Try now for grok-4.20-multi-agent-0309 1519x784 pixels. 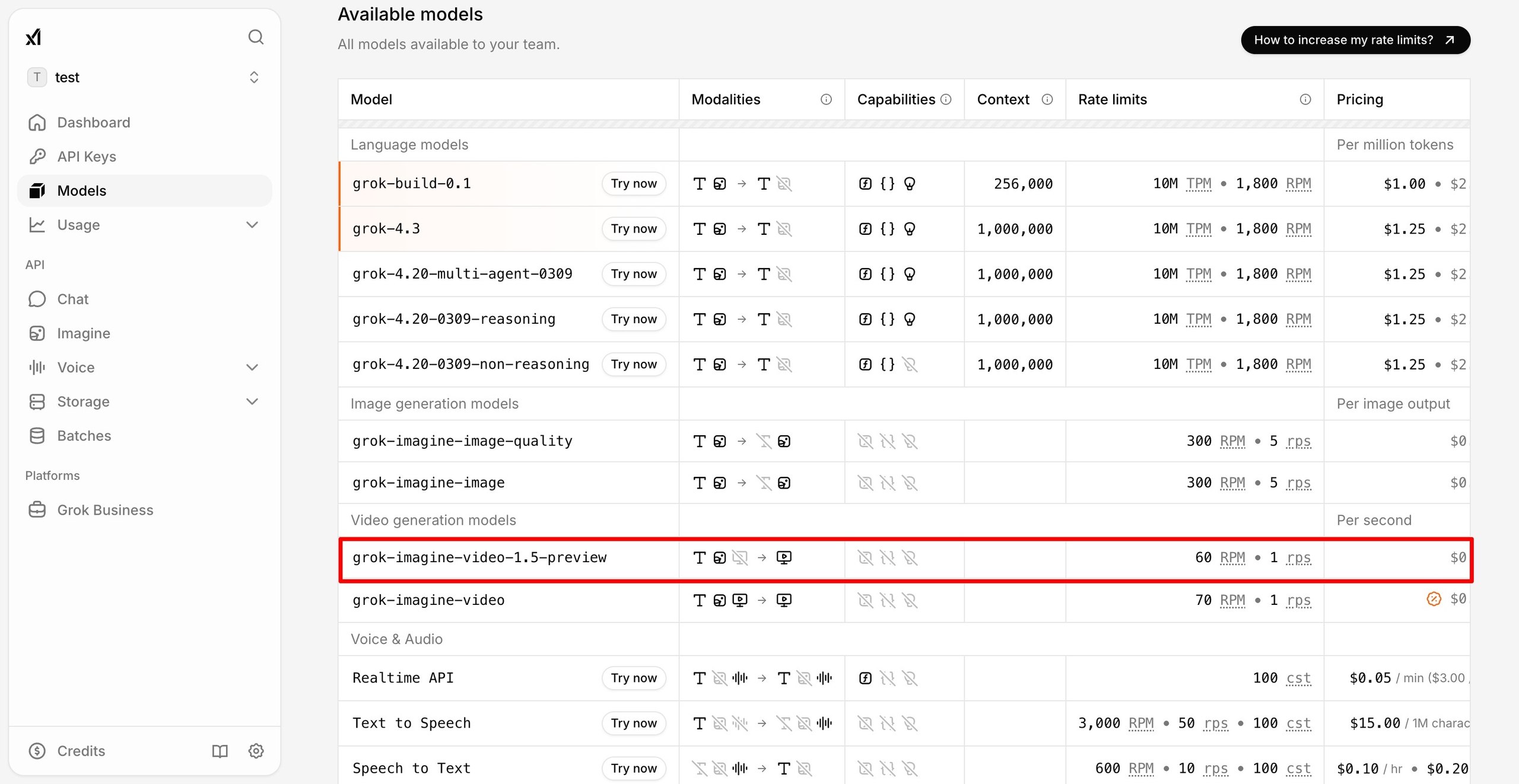click(x=634, y=274)
